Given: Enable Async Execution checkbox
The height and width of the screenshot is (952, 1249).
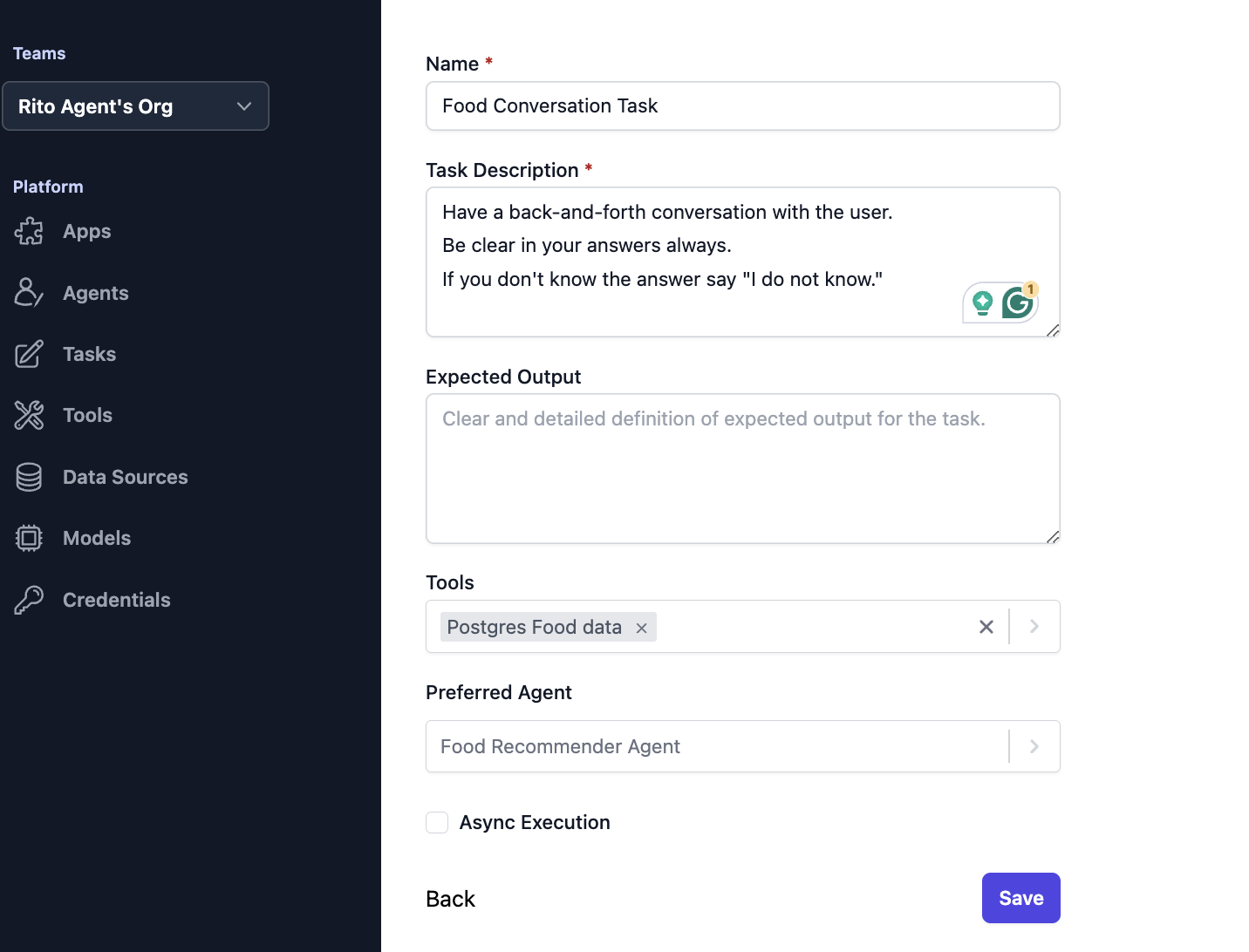Looking at the screenshot, I should 437,822.
